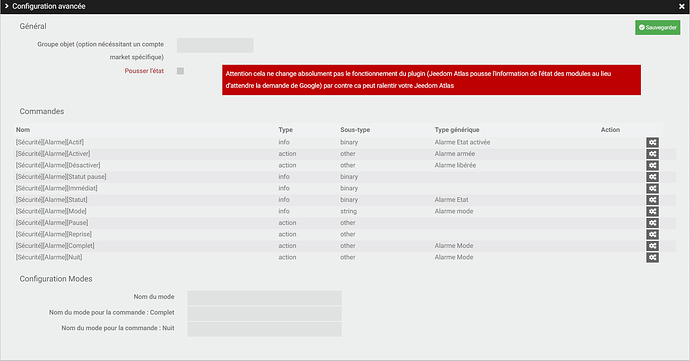
Task: Click Alarme Mode value in Complet row
Action: pyautogui.click(x=454, y=246)
